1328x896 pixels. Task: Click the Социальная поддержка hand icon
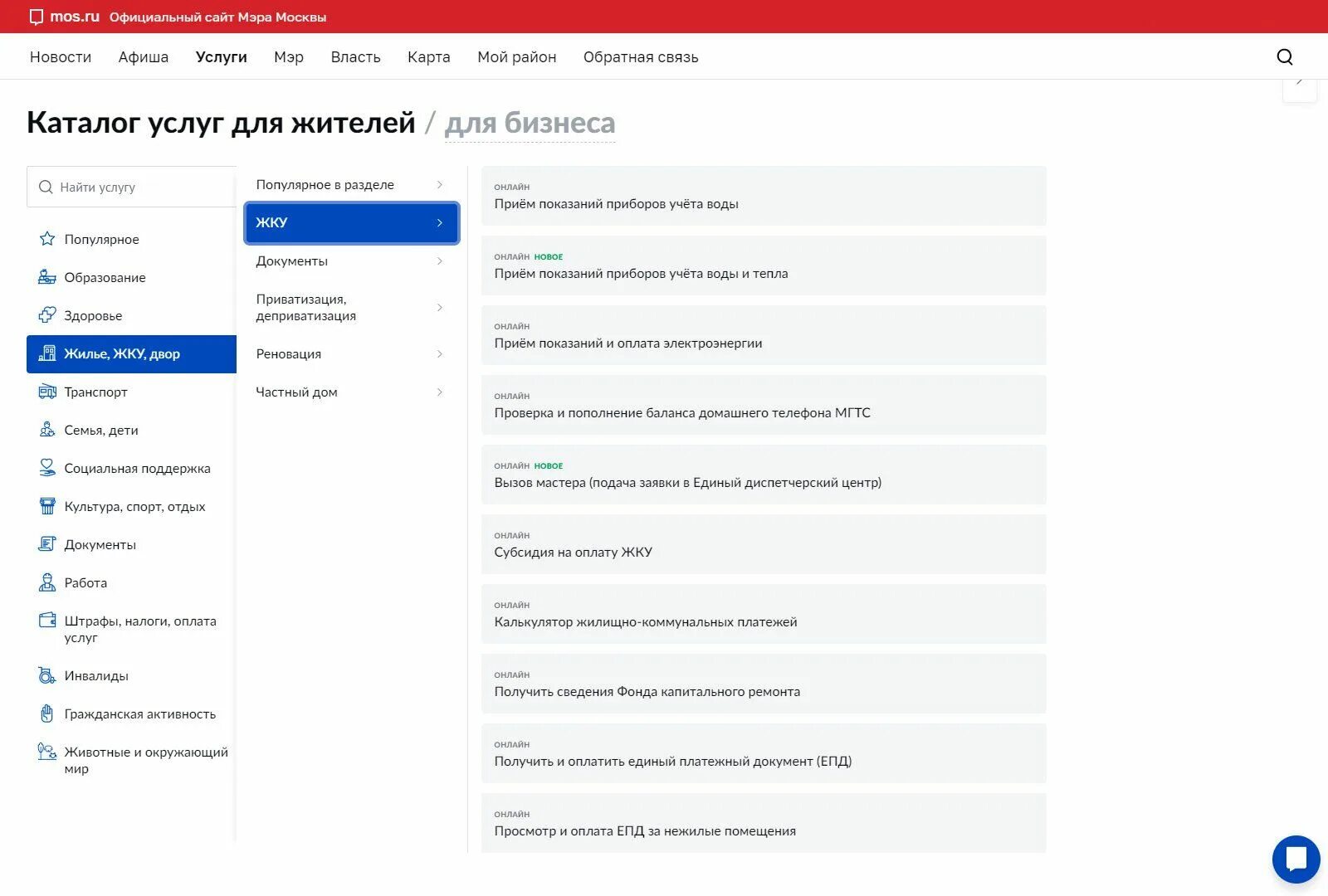click(47, 468)
